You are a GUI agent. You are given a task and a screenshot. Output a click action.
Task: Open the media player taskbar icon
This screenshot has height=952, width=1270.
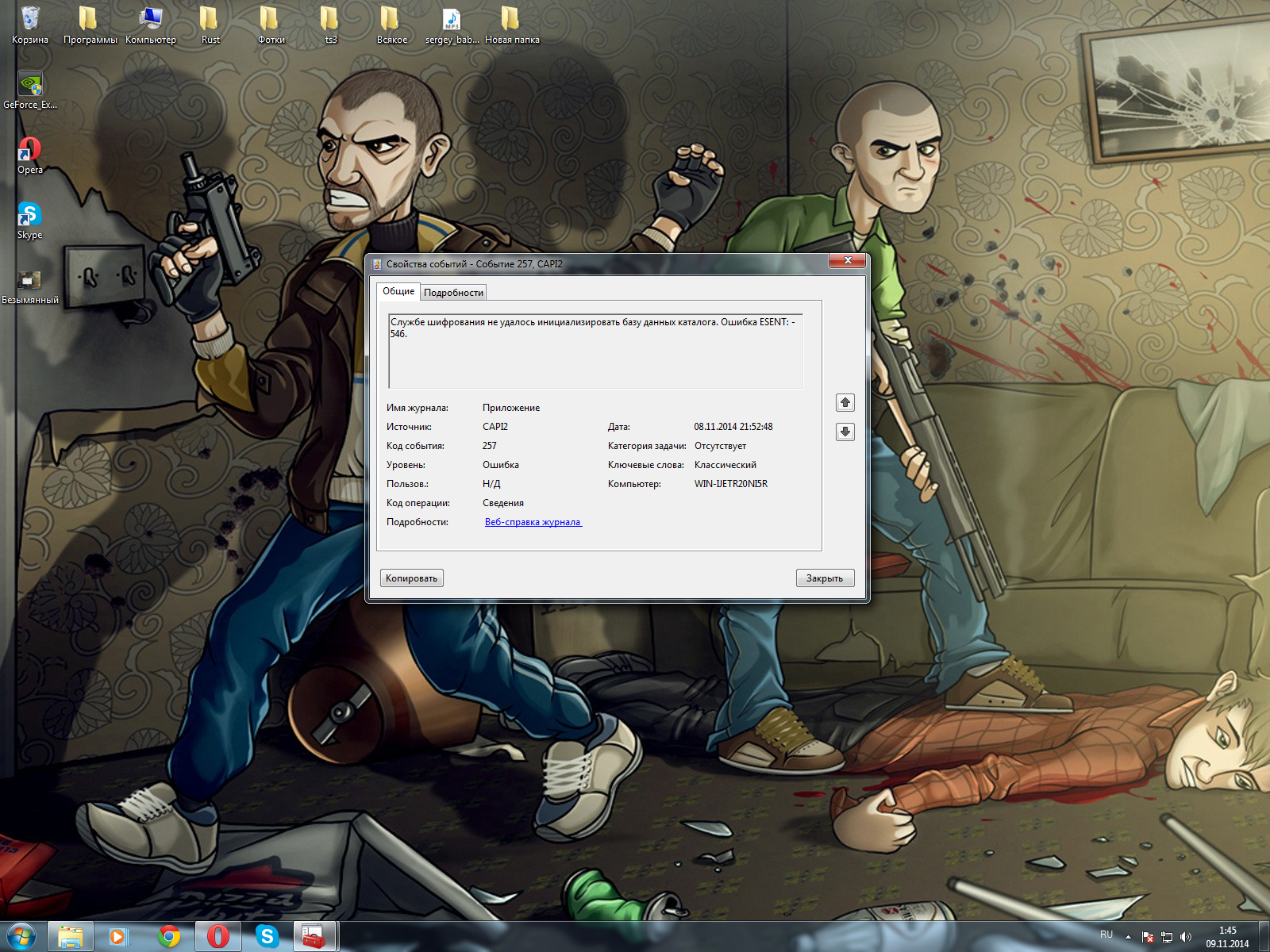119,936
